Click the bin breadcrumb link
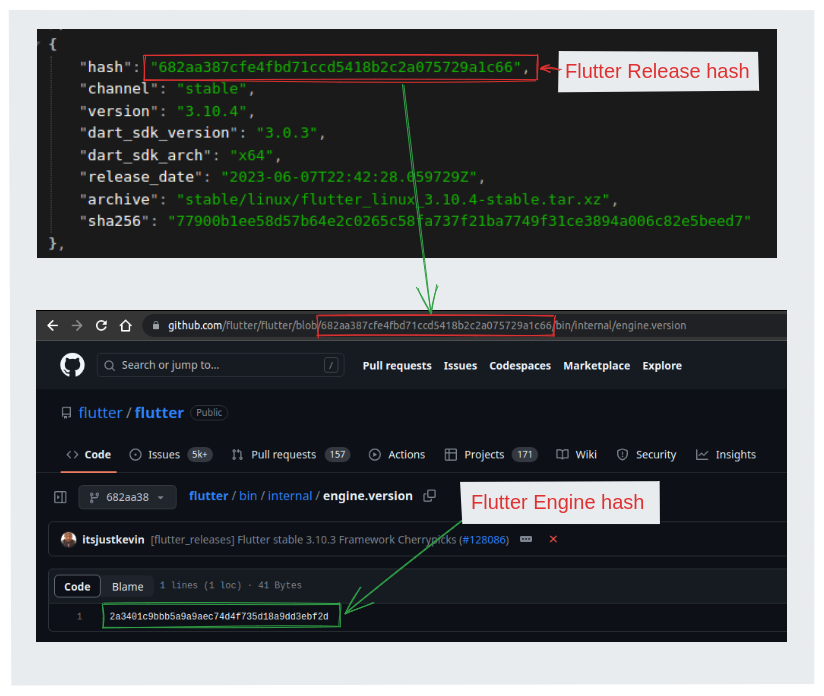The height and width of the screenshot is (696, 824). (x=248, y=496)
